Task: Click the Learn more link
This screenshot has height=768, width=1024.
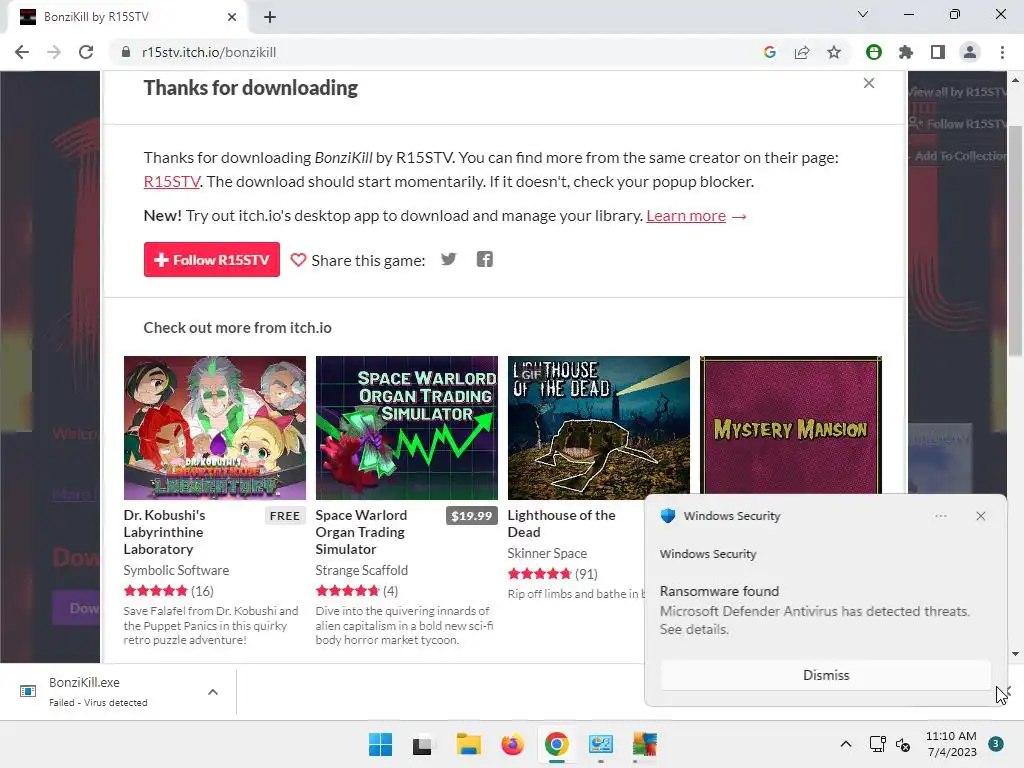Action: 686,216
